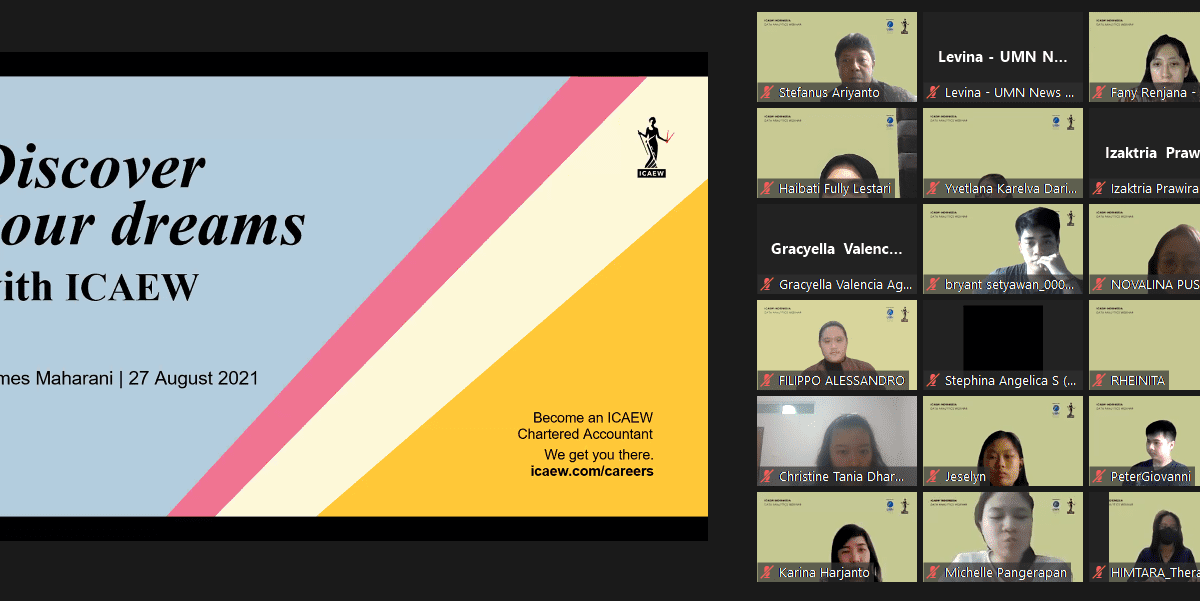Click the muted mic icon beside Karina Harjanto
Screen dimensions: 1200x601
pos(768,572)
